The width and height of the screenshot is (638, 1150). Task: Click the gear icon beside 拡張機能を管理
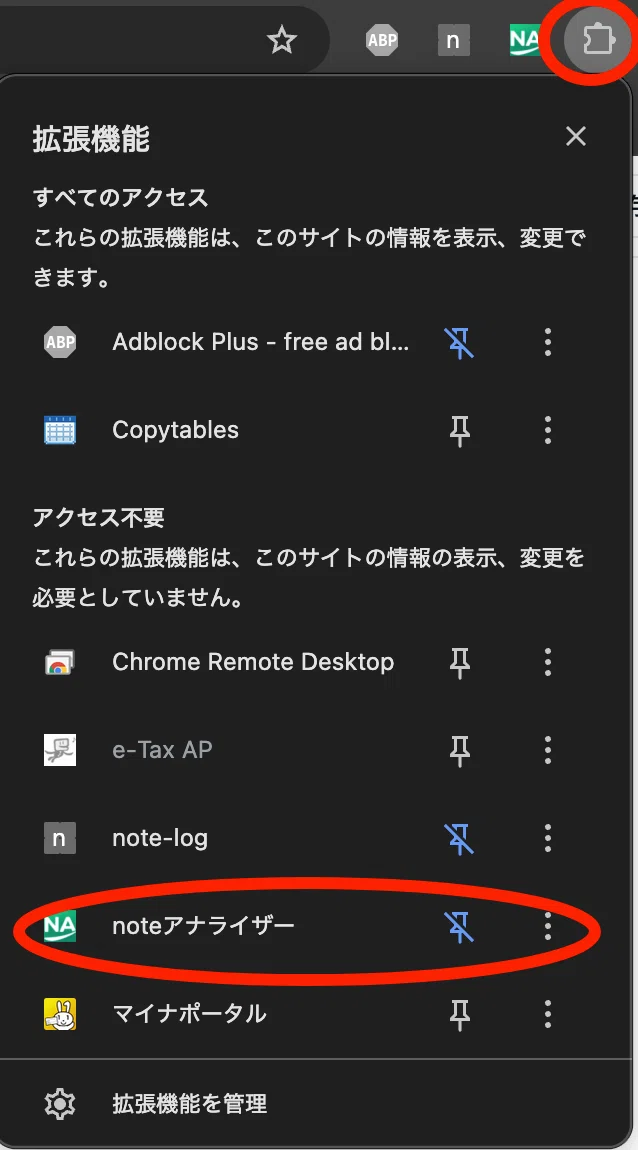[x=59, y=1104]
